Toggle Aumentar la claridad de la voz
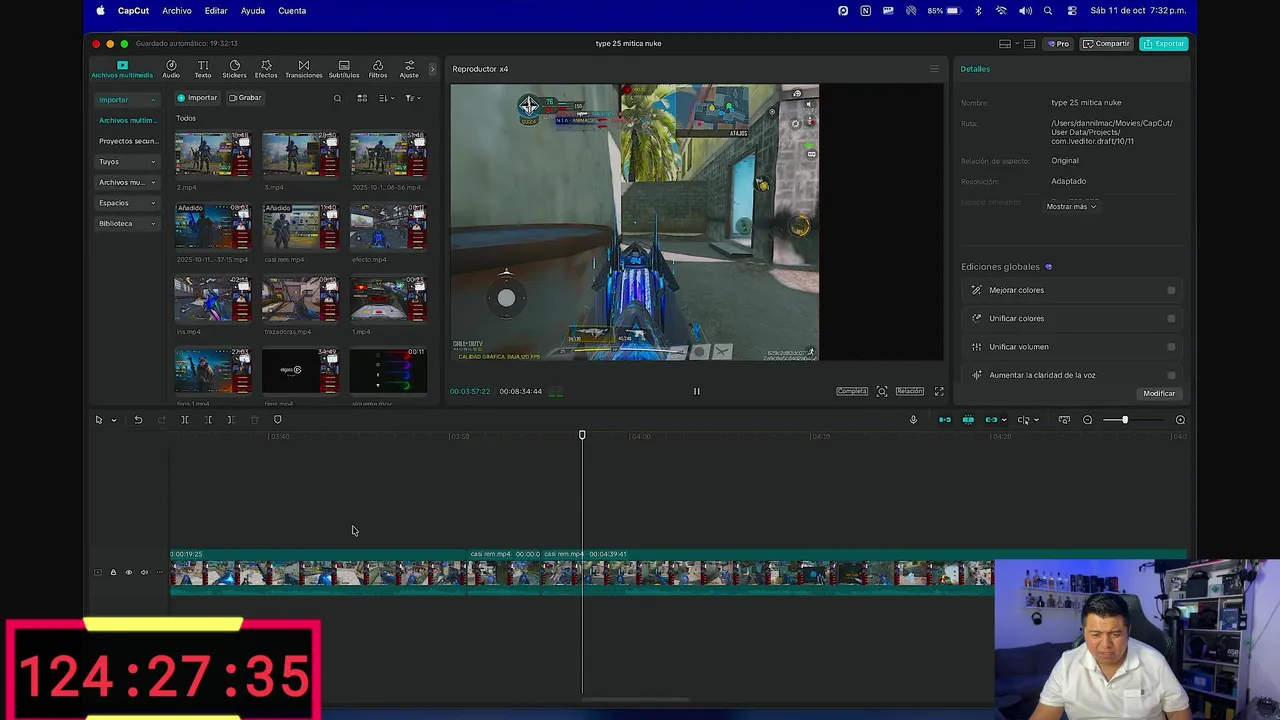Viewport: 1280px width, 720px height. [x=1171, y=375]
